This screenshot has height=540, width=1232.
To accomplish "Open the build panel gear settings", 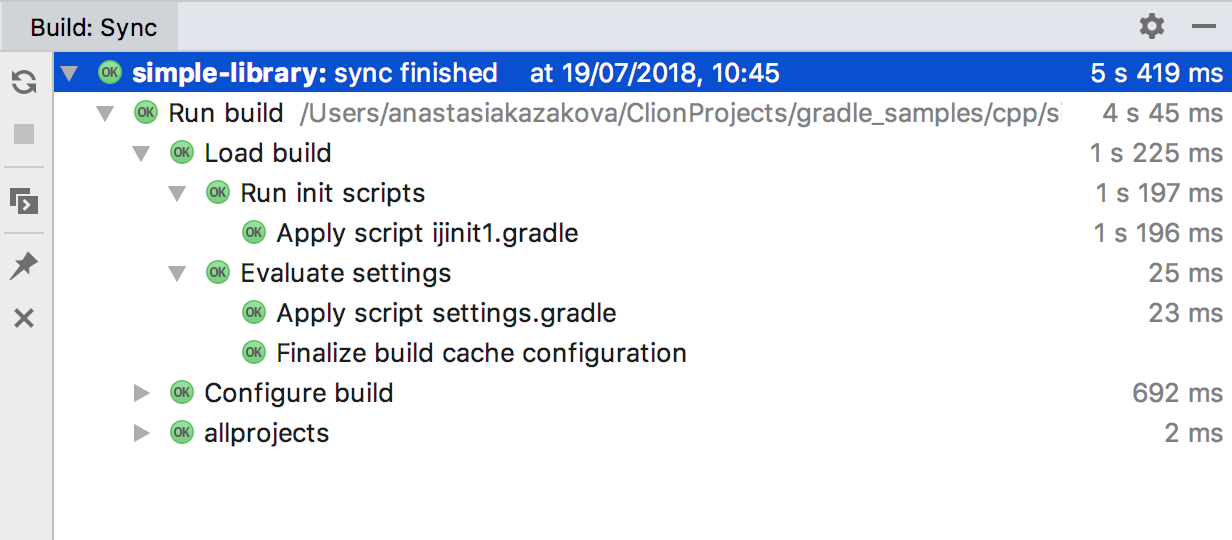I will (x=1152, y=27).
